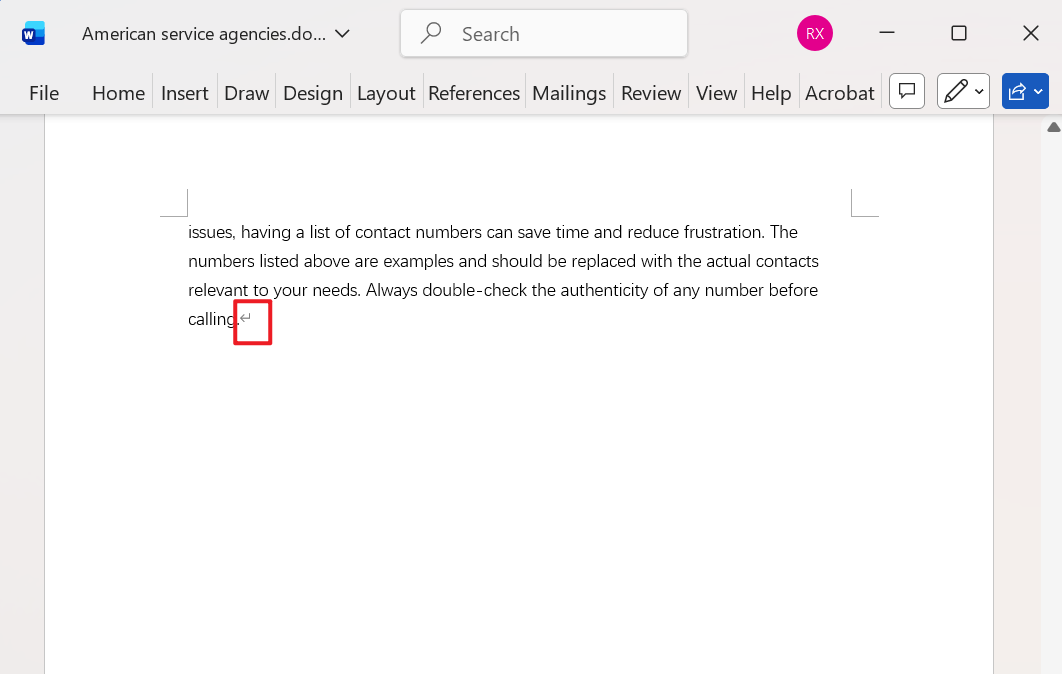
Task: Click the magnifier icon in the Search bar
Action: (430, 33)
